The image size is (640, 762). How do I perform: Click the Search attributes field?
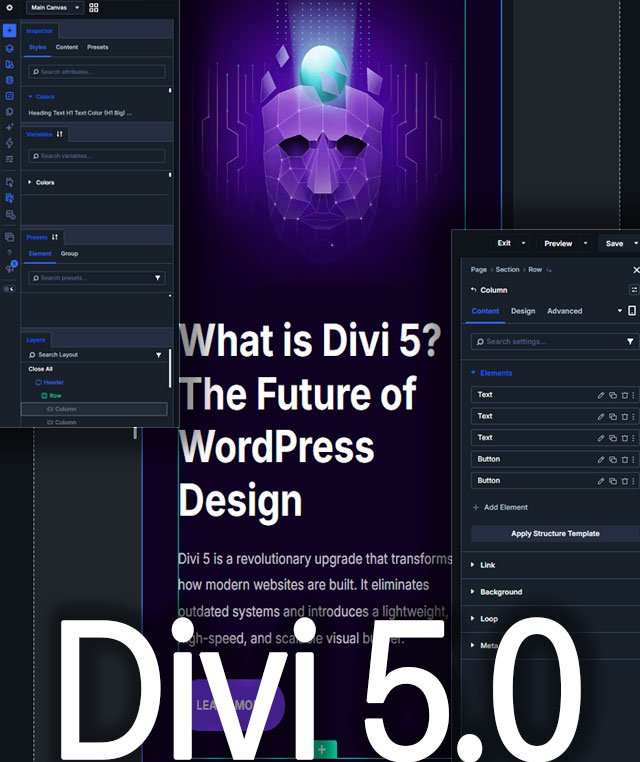pyautogui.click(x=97, y=72)
